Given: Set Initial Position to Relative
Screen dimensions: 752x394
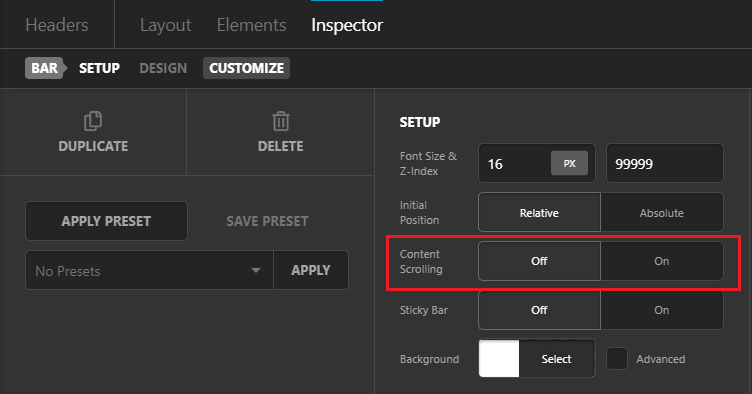Looking at the screenshot, I should coord(540,212).
